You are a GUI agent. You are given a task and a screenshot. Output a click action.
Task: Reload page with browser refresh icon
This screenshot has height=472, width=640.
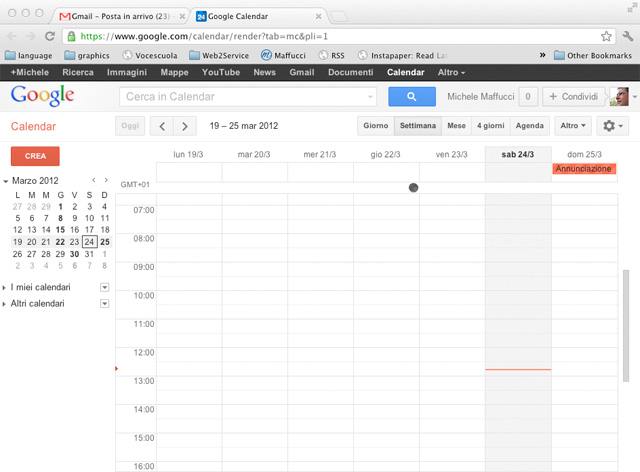[50, 36]
